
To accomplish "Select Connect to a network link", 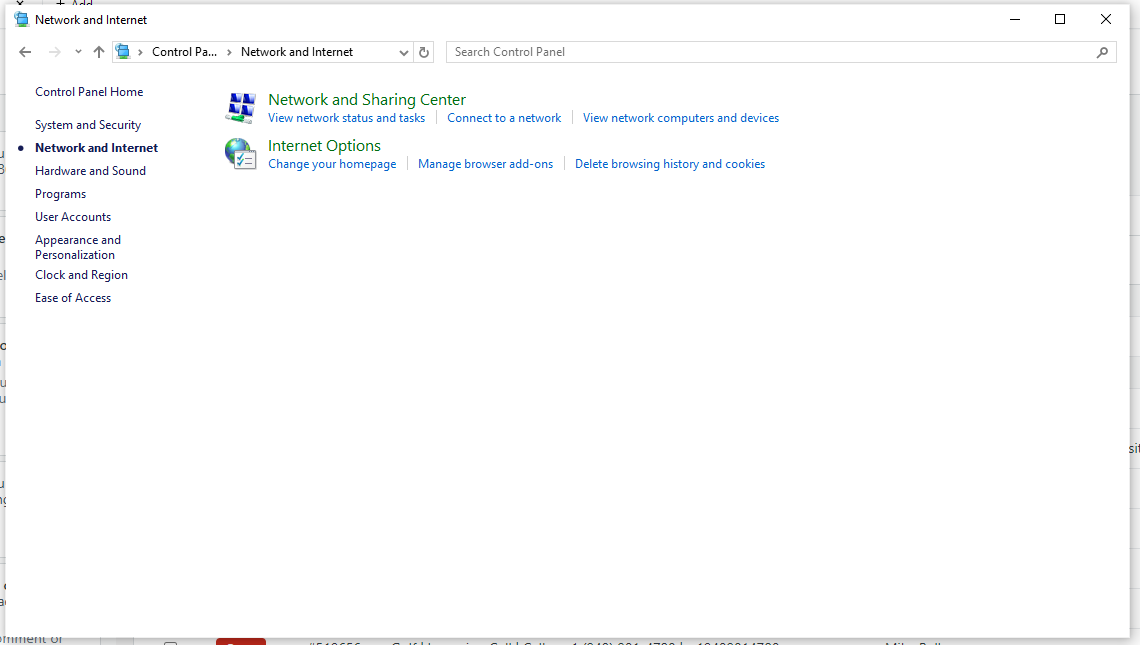I will point(504,118).
